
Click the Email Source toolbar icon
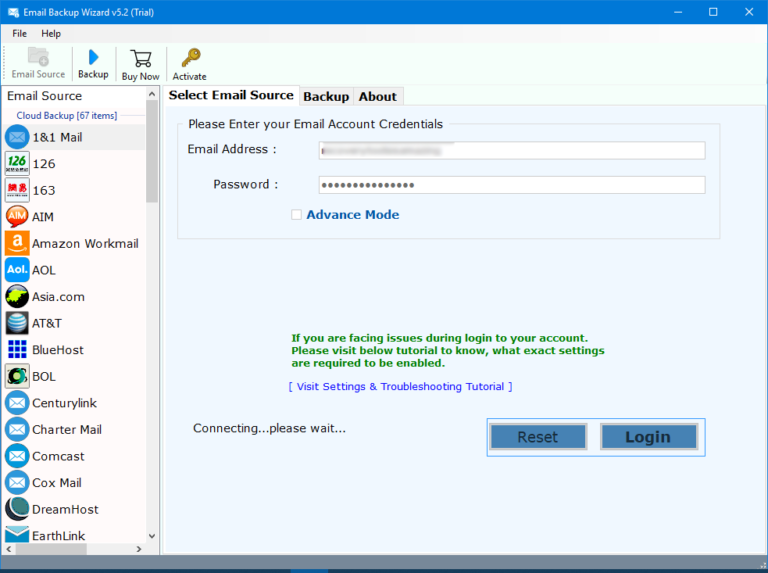coord(38,57)
